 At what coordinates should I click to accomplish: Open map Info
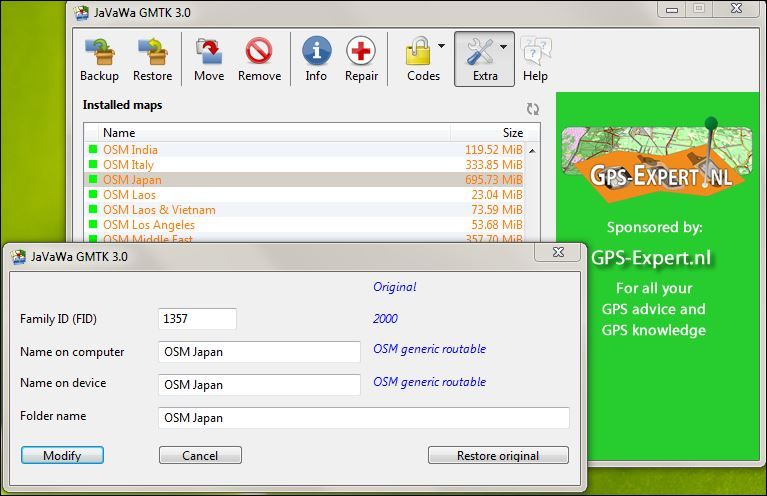(x=316, y=59)
